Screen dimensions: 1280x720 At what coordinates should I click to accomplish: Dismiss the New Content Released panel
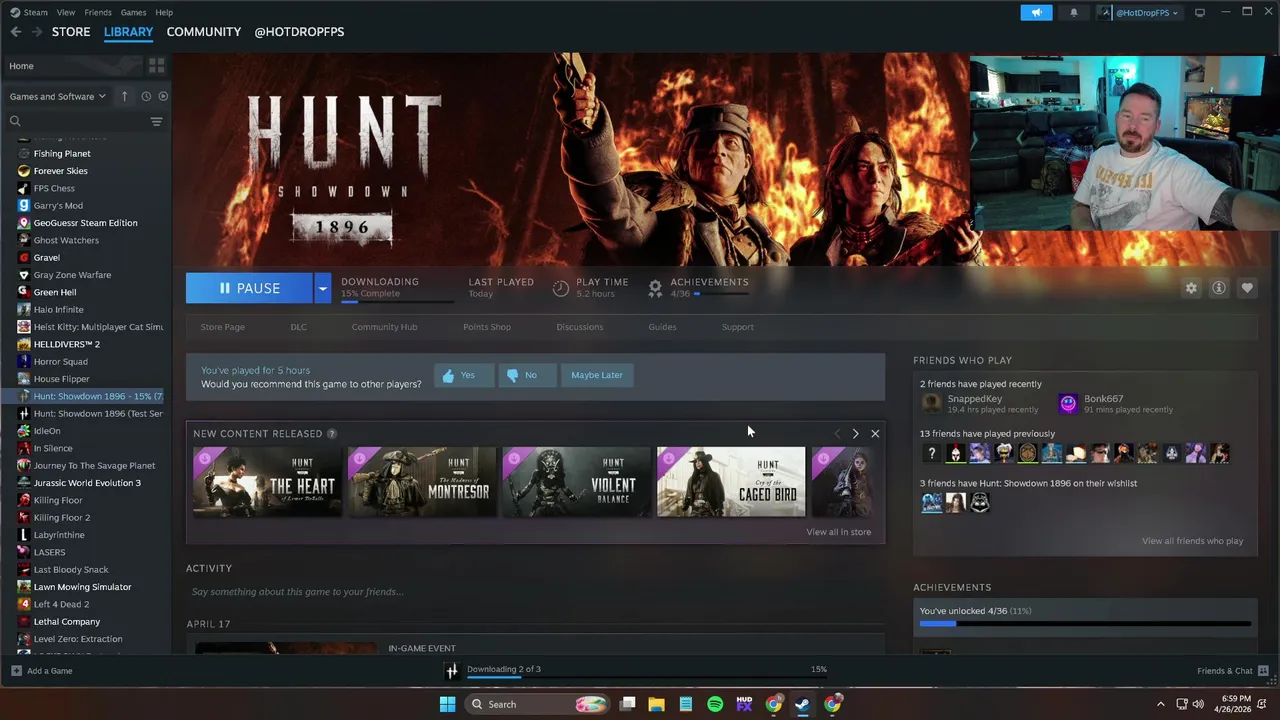point(875,434)
